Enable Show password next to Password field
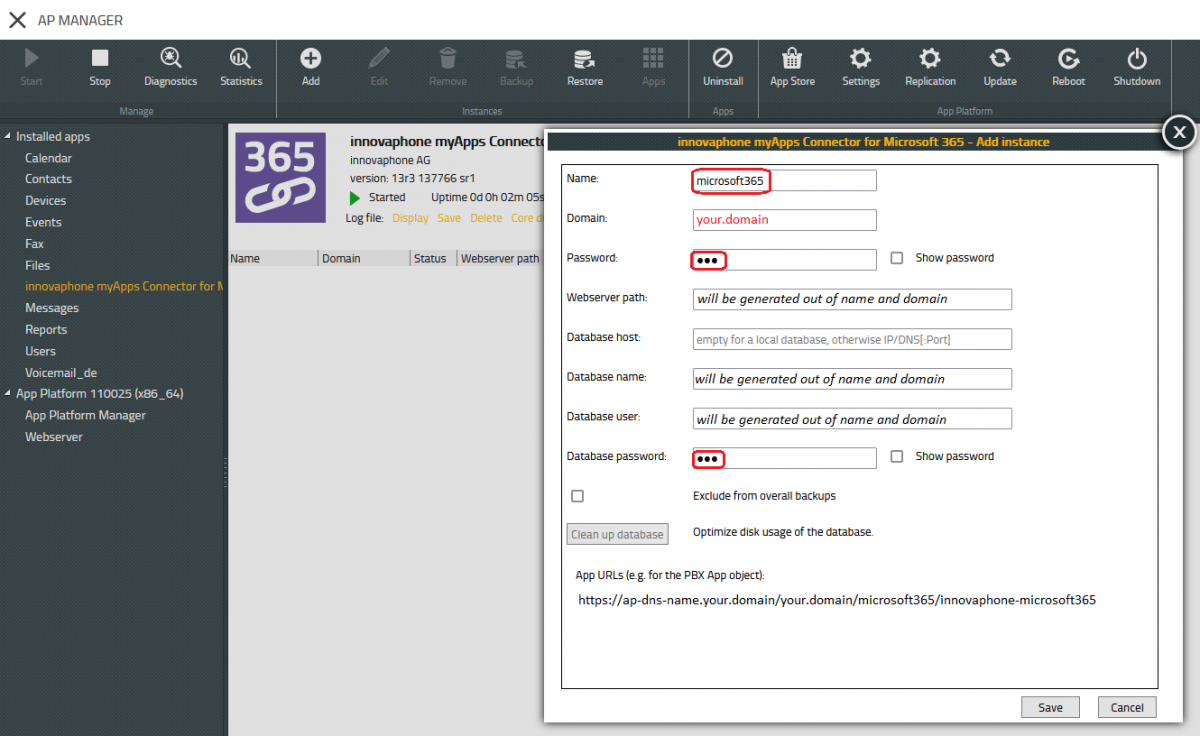 (897, 258)
